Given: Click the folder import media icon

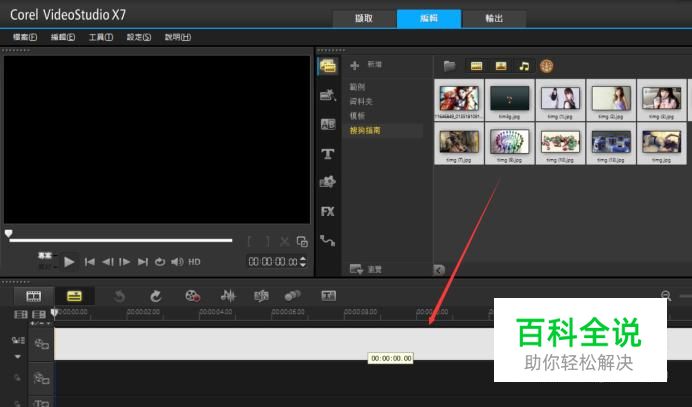Looking at the screenshot, I should 449,66.
